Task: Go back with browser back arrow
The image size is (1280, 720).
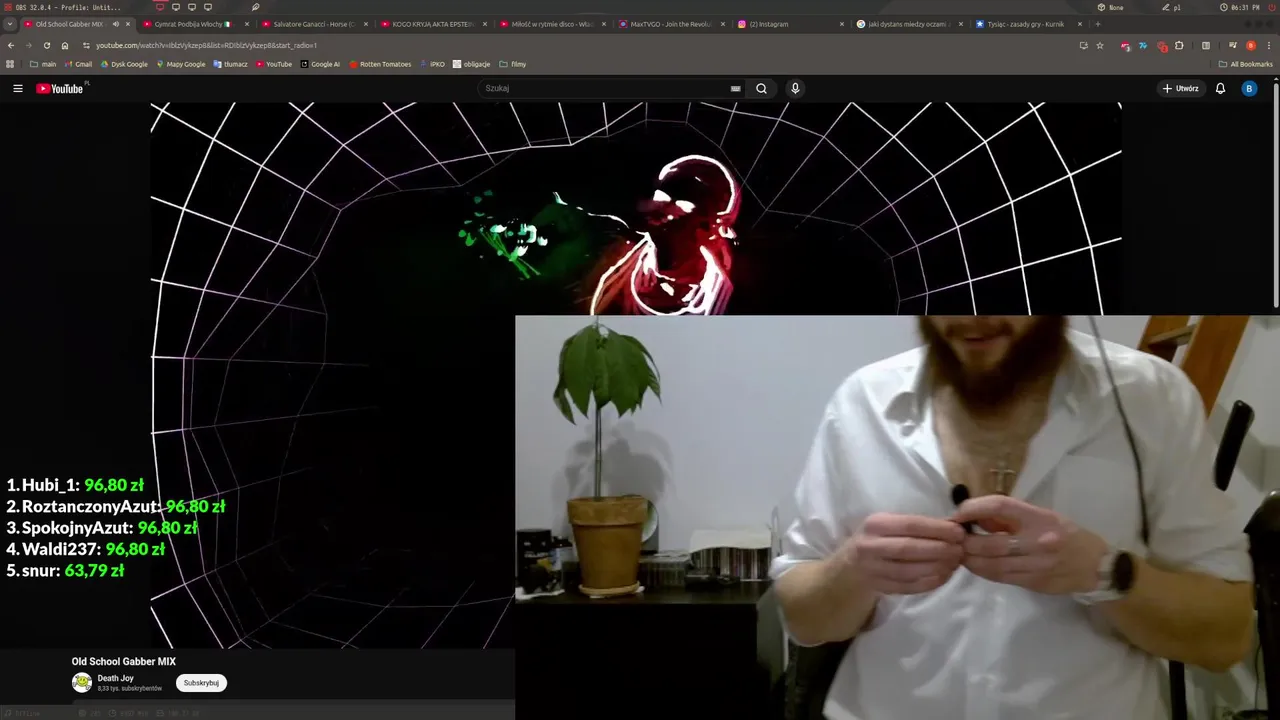Action: 11,45
